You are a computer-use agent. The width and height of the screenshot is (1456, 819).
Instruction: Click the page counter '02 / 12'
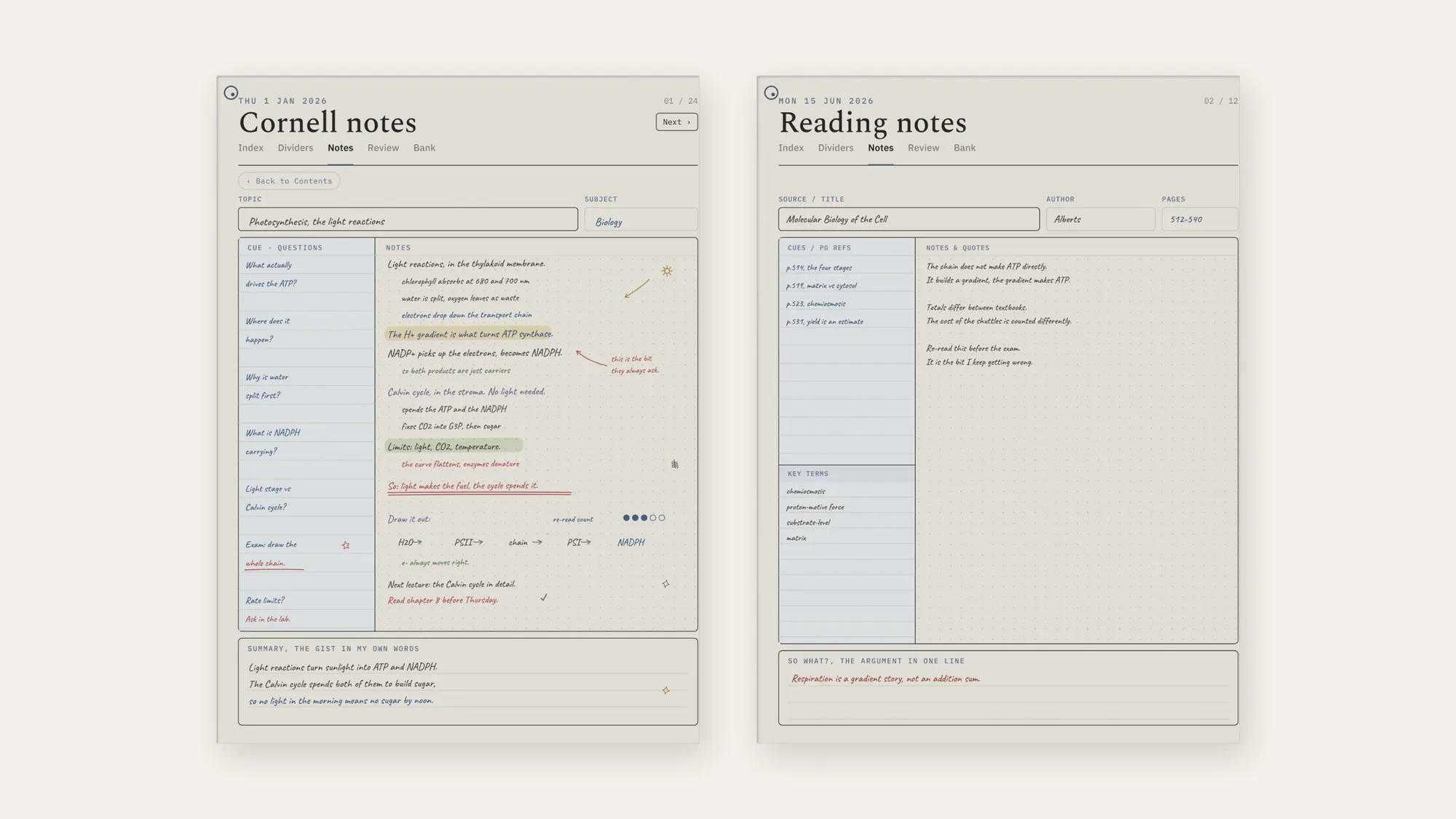(1221, 101)
